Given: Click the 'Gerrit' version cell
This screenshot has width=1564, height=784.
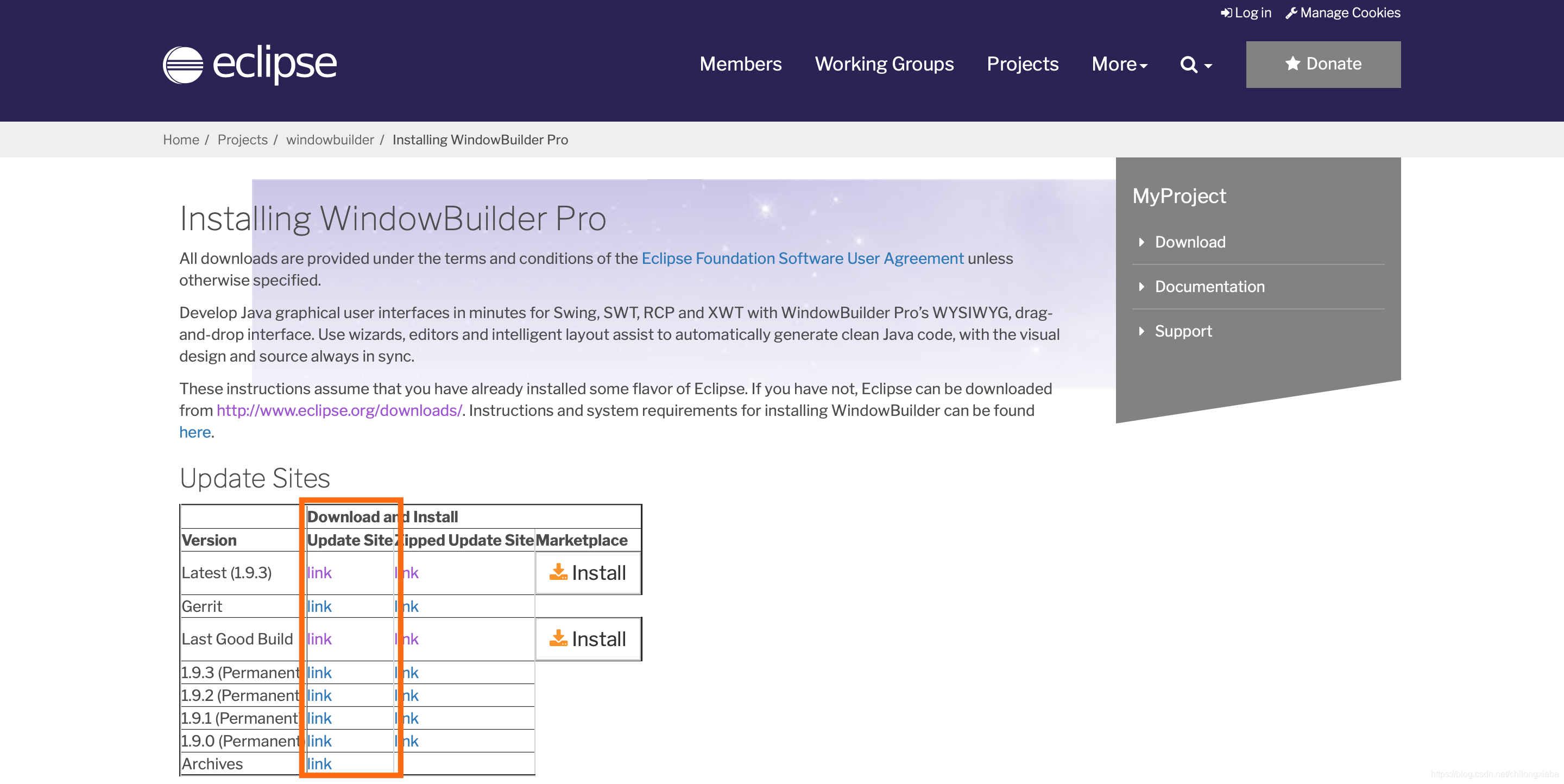Looking at the screenshot, I should pyautogui.click(x=202, y=606).
